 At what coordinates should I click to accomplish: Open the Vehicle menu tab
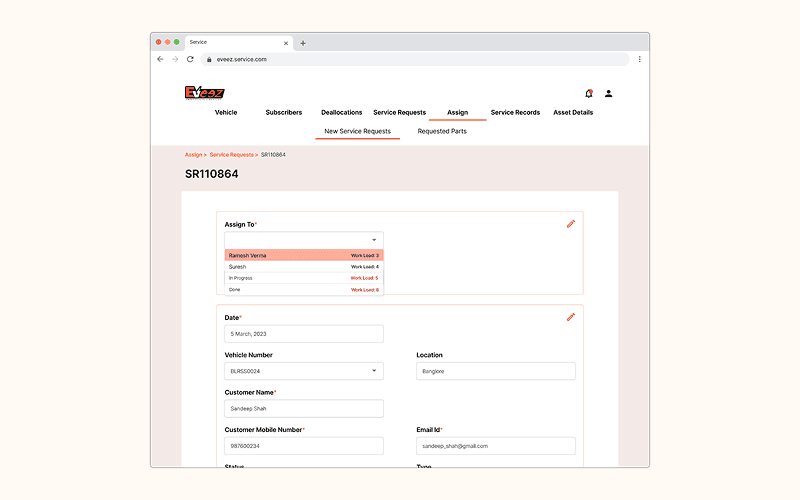pos(226,112)
